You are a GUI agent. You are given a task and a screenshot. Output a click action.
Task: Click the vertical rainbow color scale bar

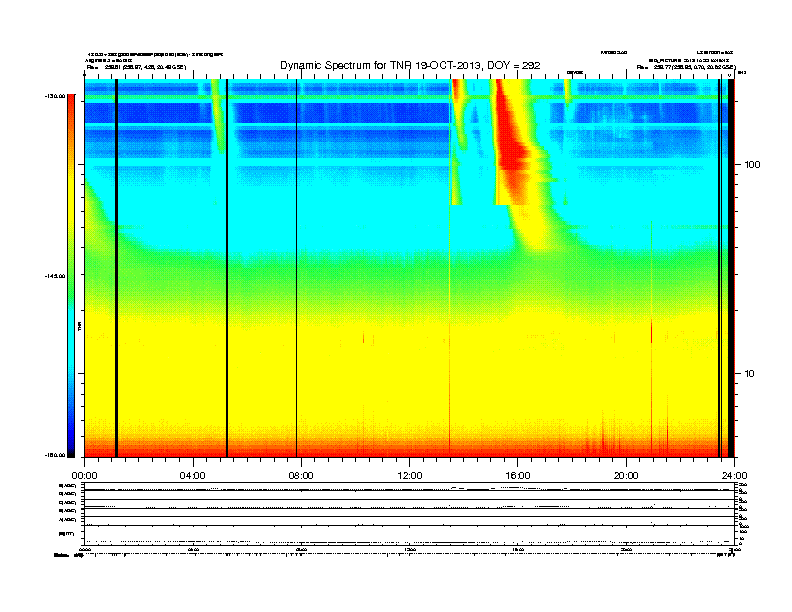[71, 276]
